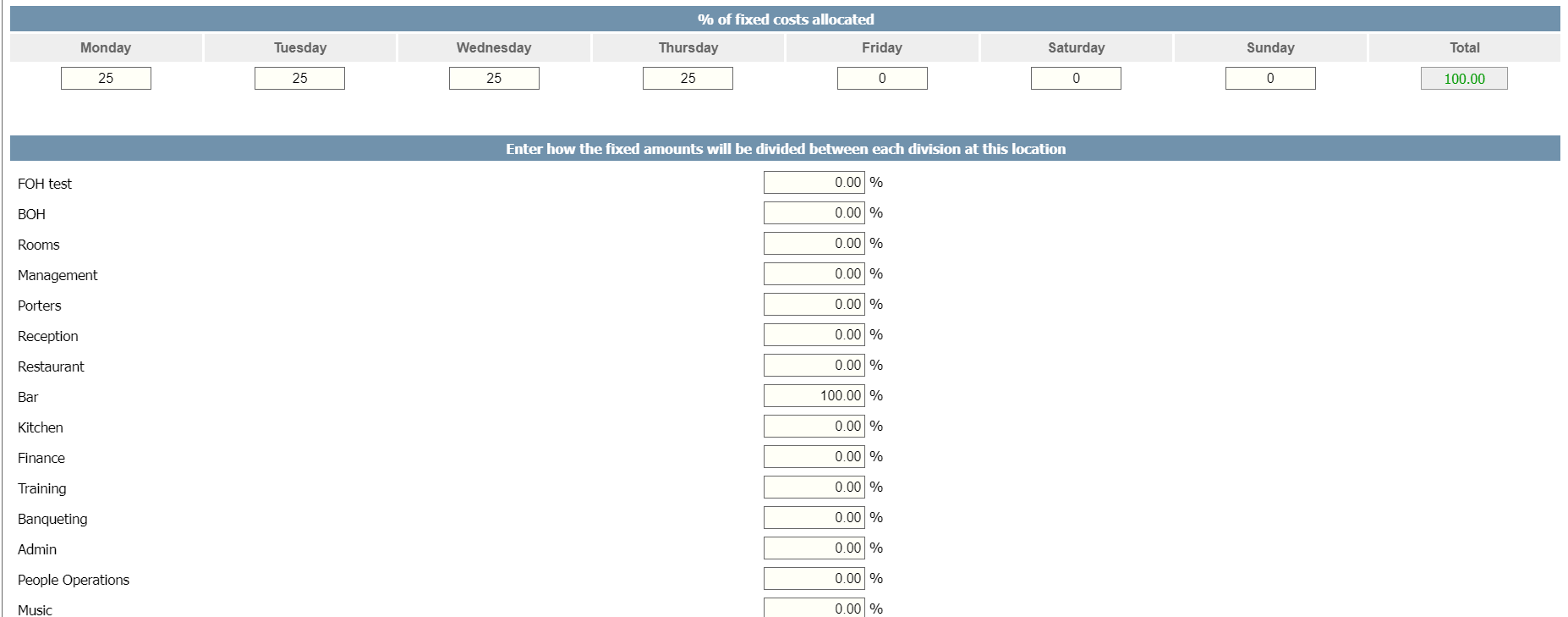This screenshot has width=1568, height=617.
Task: Focus the Rooms percentage input
Action: coord(814,244)
